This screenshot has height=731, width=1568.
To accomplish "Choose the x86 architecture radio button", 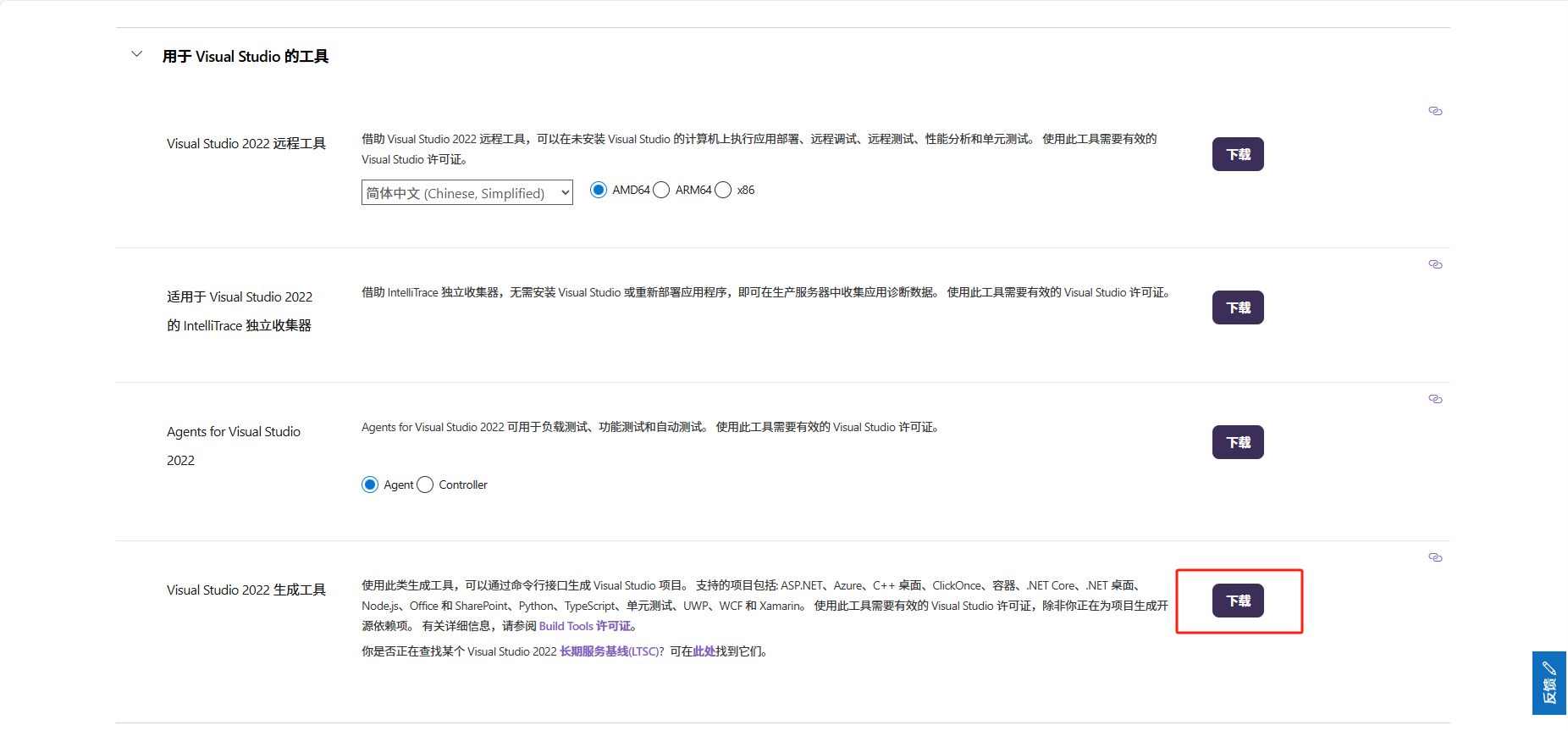I will 723,190.
